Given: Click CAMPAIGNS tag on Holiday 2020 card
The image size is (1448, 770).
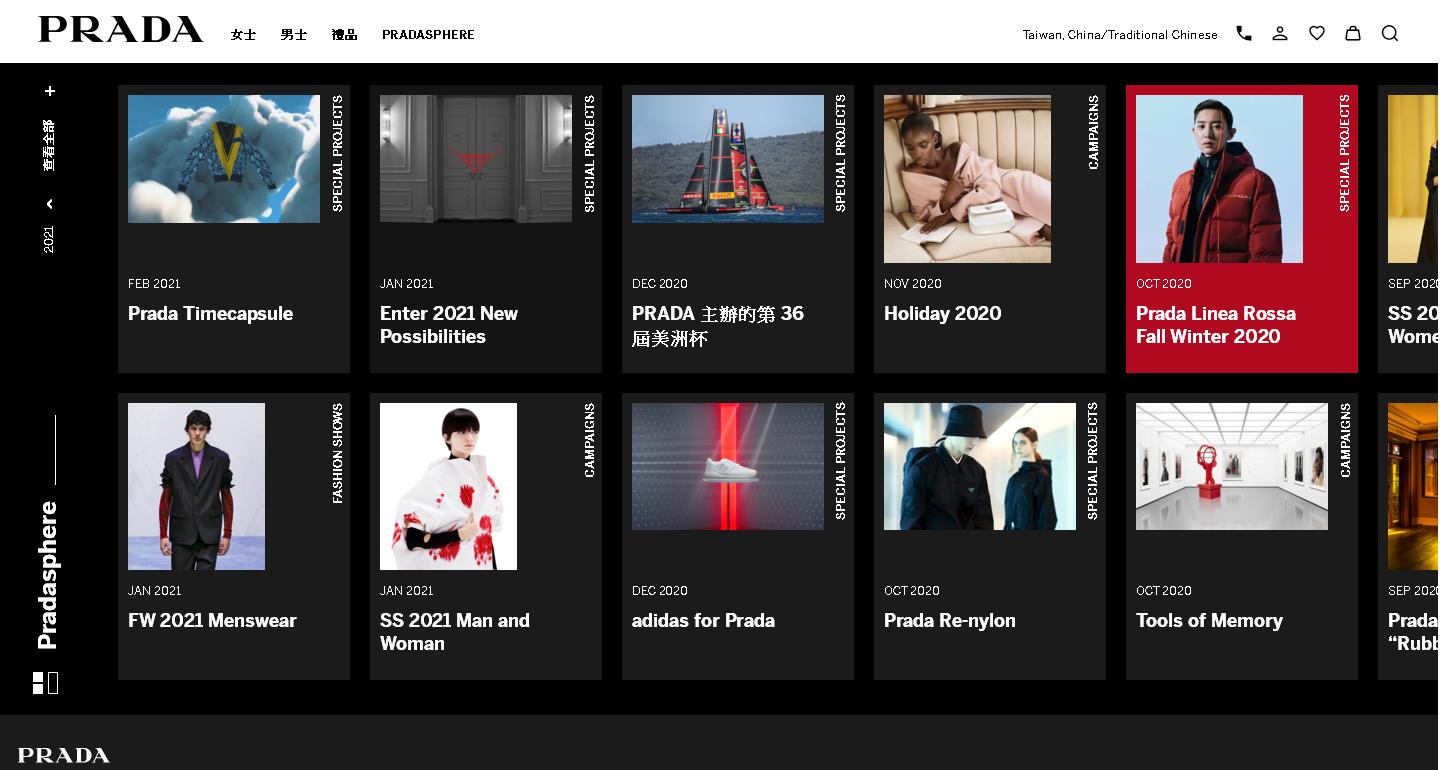Looking at the screenshot, I should pos(1093,132).
